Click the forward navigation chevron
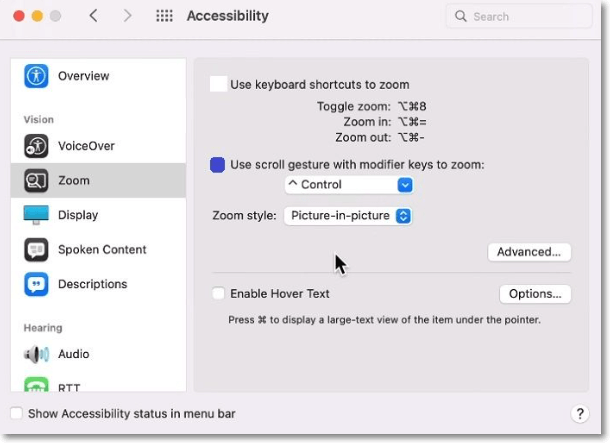The height and width of the screenshot is (443, 610). point(127,17)
